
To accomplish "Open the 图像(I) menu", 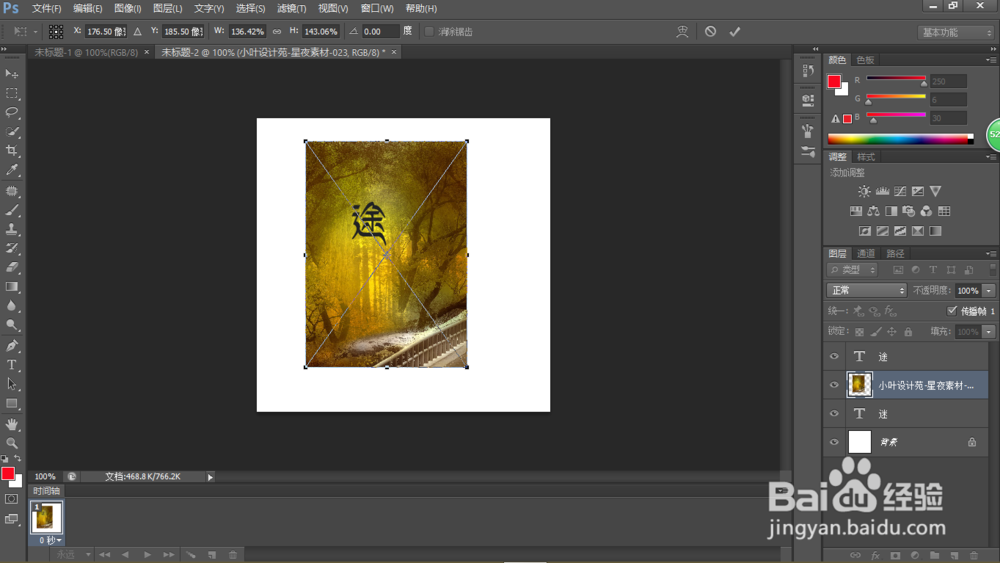I will 128,8.
